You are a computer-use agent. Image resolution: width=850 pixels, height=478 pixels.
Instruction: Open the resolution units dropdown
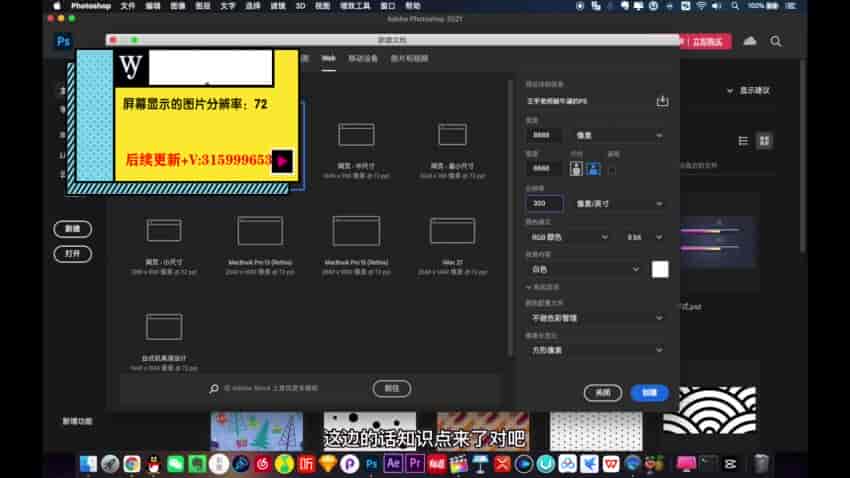(x=619, y=204)
